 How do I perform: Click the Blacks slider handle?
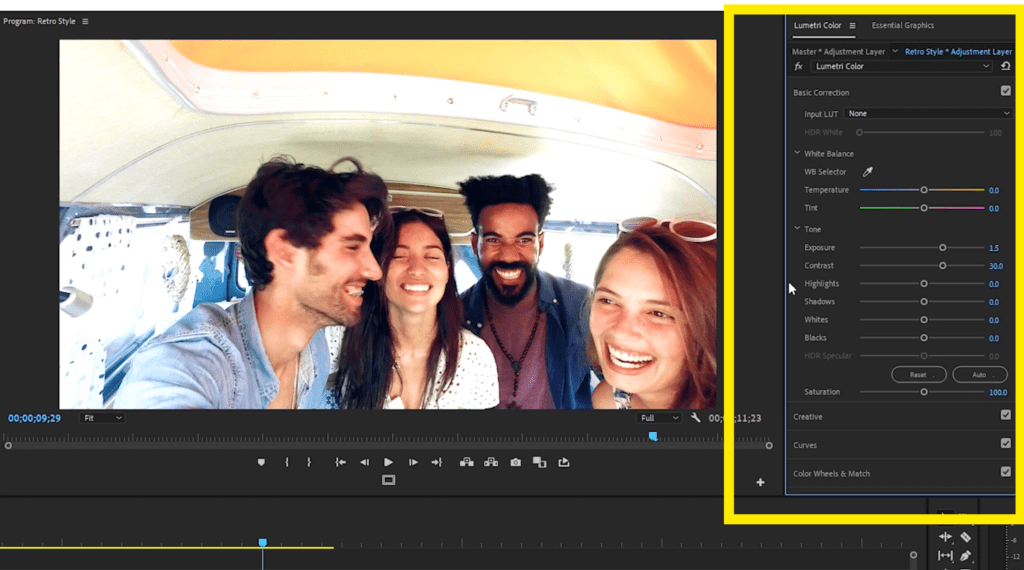924,338
